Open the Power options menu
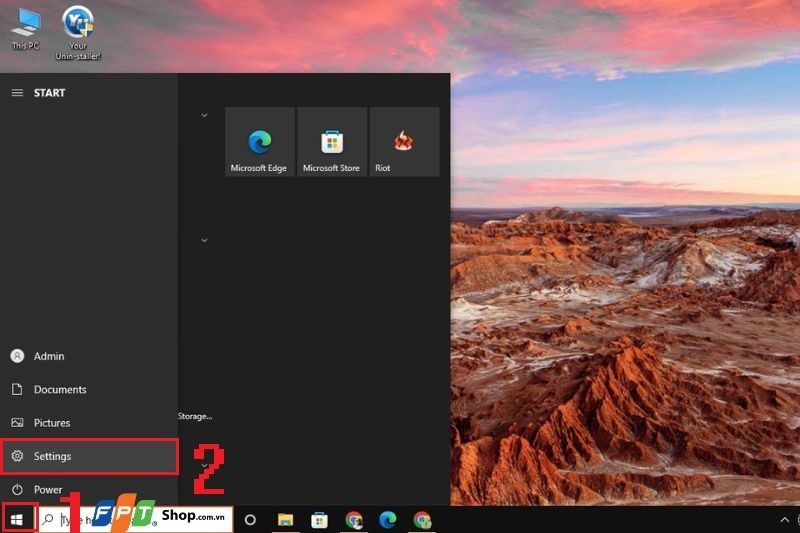Image resolution: width=800 pixels, height=533 pixels. tap(89, 490)
